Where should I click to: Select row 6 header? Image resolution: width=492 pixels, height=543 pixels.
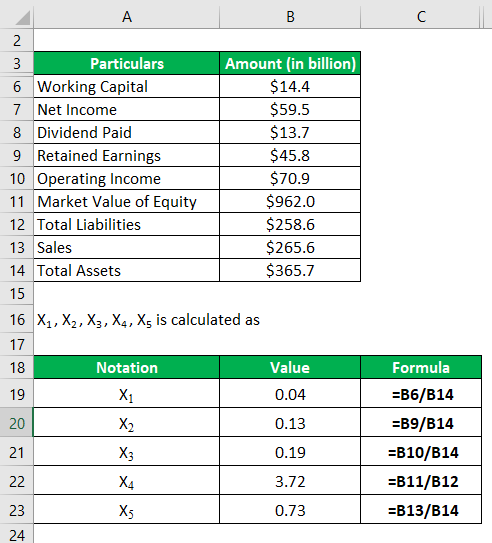coord(17,87)
